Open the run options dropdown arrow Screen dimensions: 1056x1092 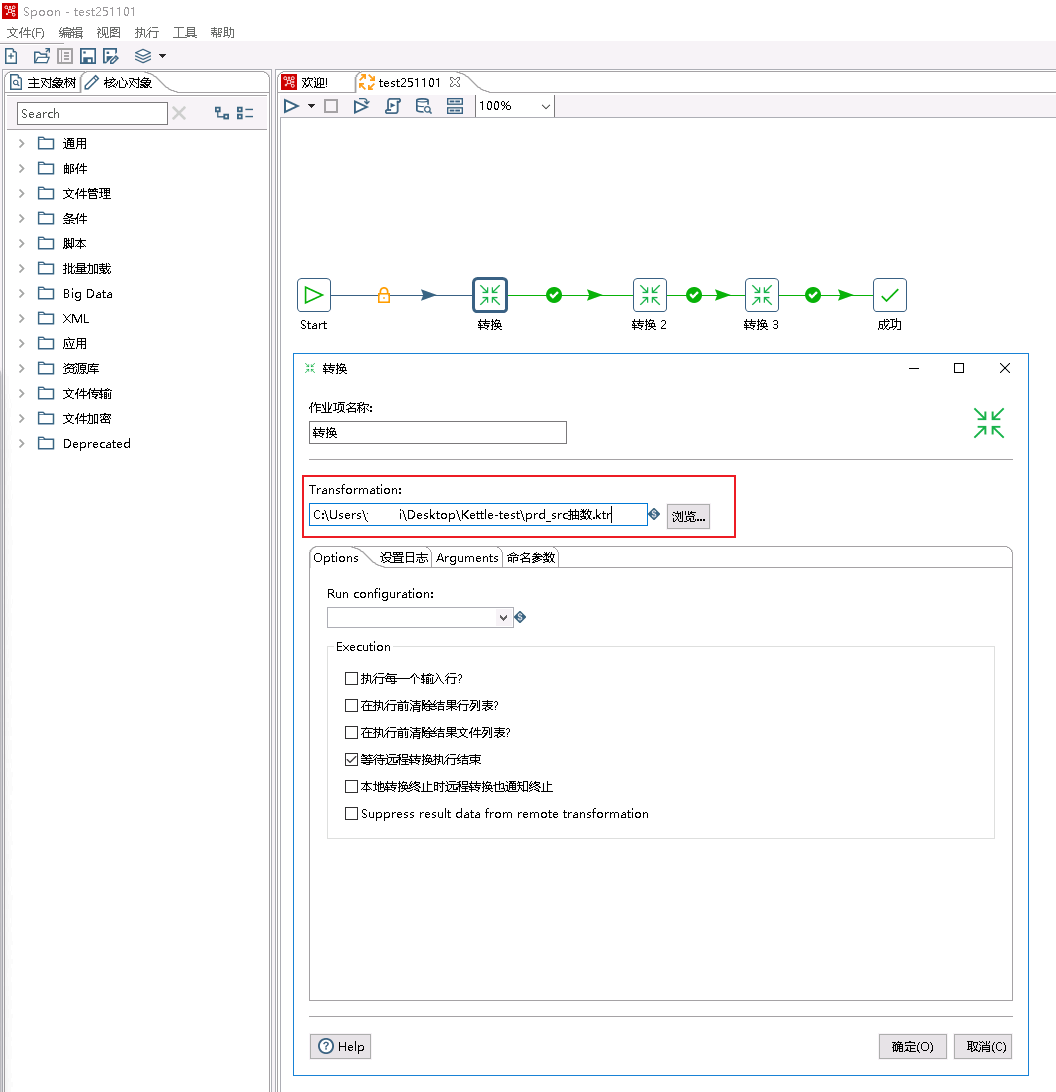click(311, 106)
